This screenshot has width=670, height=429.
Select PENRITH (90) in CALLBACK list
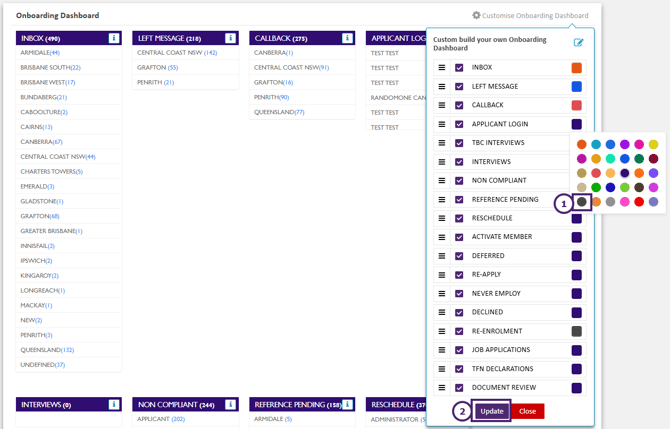[x=271, y=97]
